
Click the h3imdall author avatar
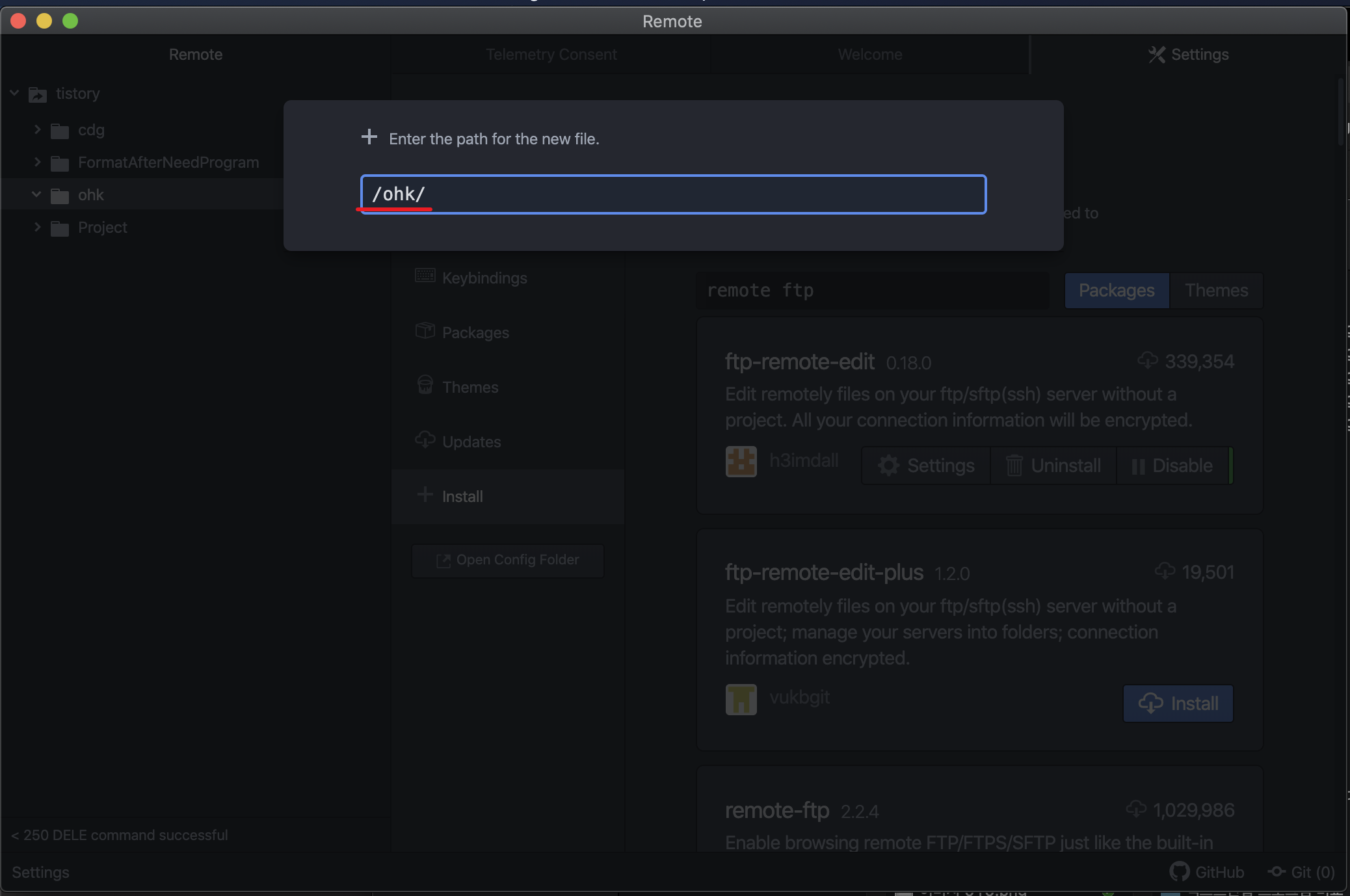tap(741, 462)
